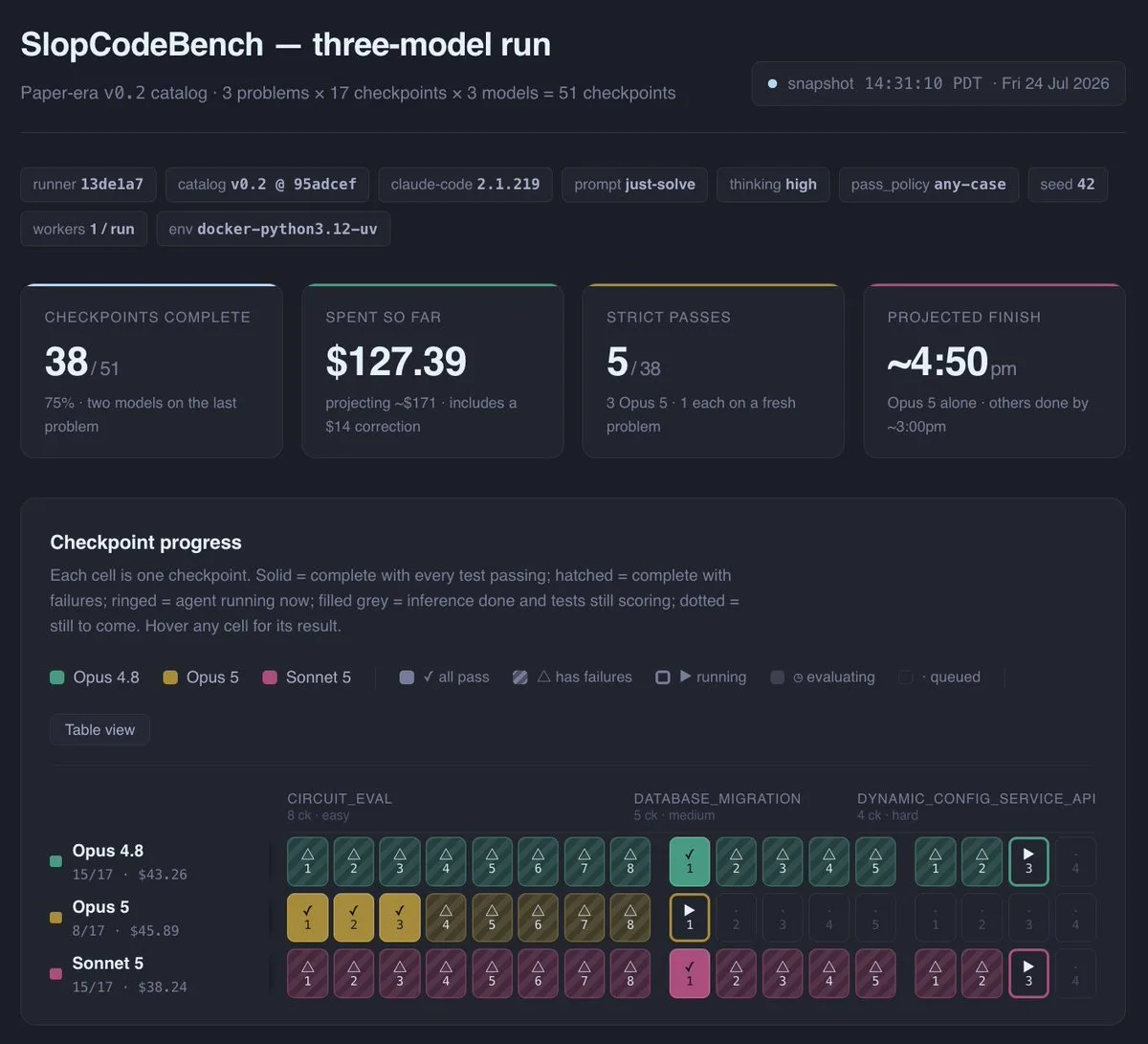The height and width of the screenshot is (1044, 1148).
Task: Click the seed 42 config chip
Action: coord(1068,185)
